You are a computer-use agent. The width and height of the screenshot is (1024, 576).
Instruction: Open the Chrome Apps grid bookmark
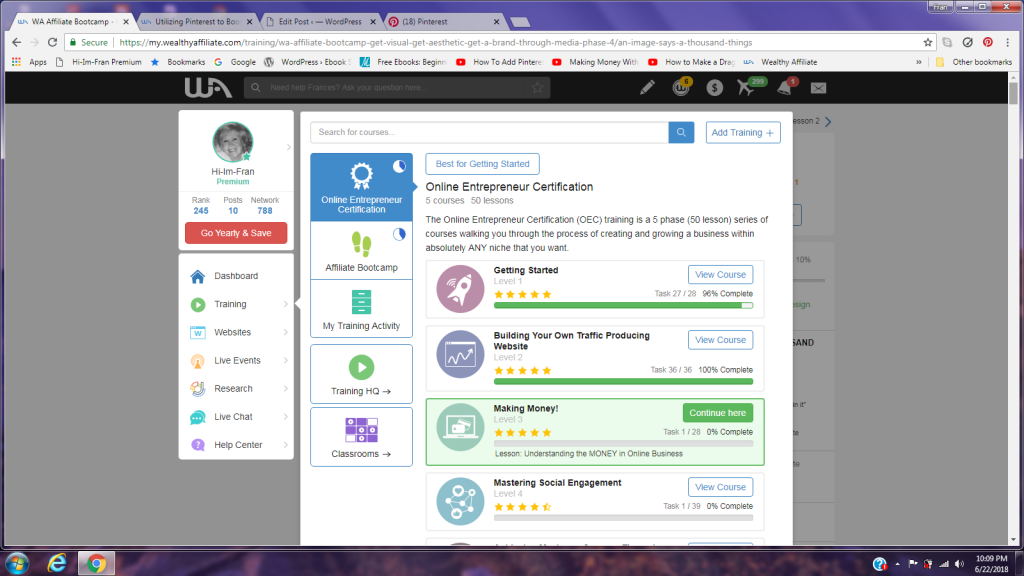[x=16, y=62]
